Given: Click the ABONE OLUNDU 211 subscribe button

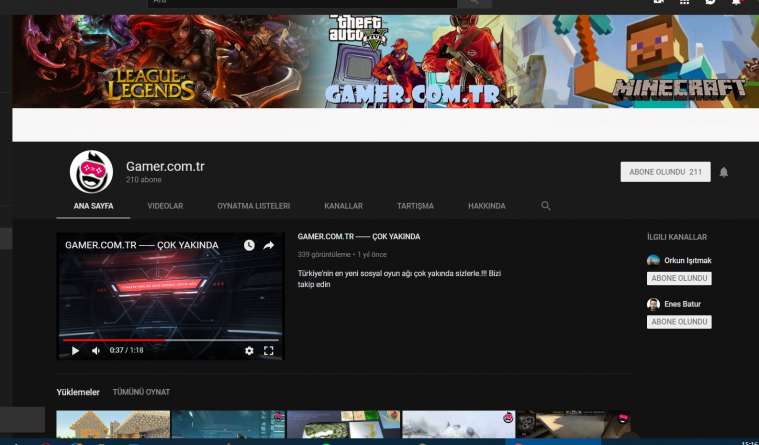Looking at the screenshot, I should 666,172.
